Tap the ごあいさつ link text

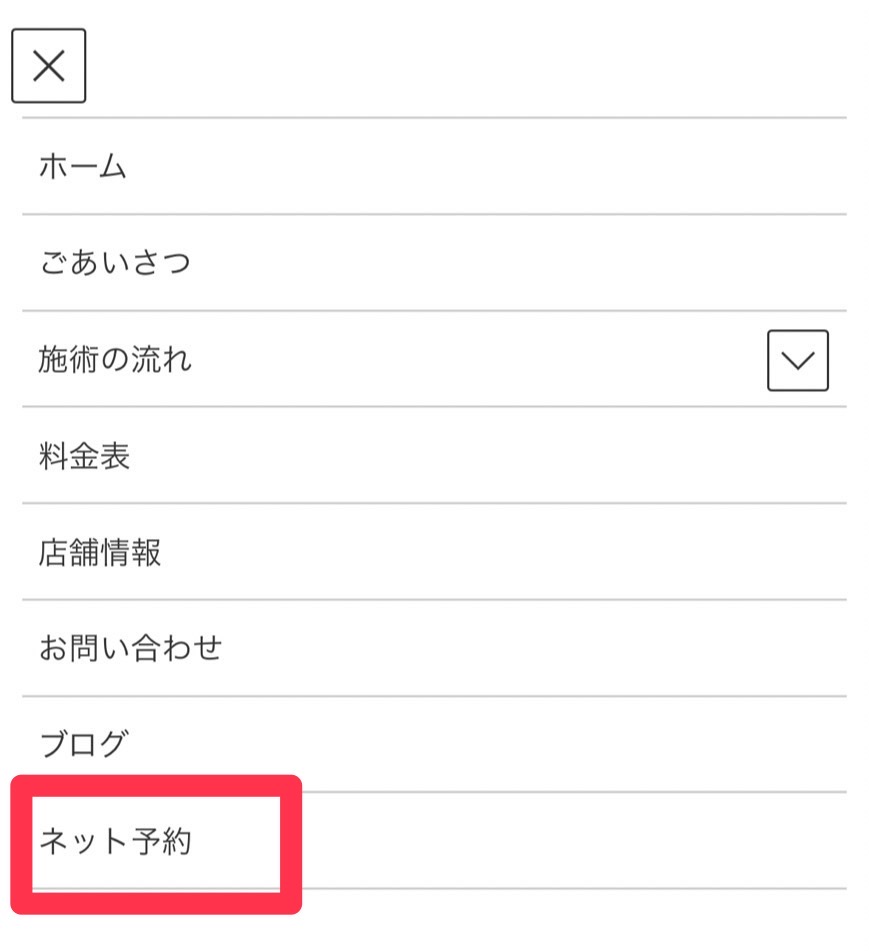(x=114, y=263)
